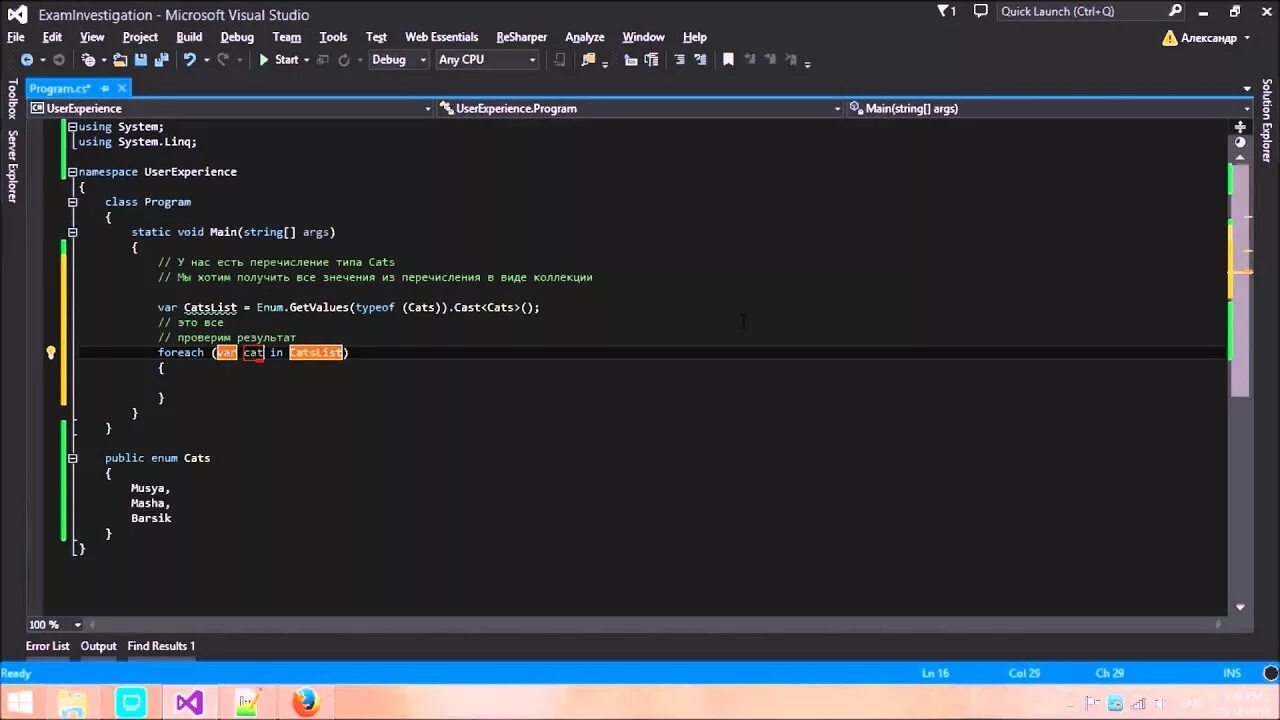Click the scrollbar down arrow
Viewport: 1280px width, 720px height.
point(1240,607)
